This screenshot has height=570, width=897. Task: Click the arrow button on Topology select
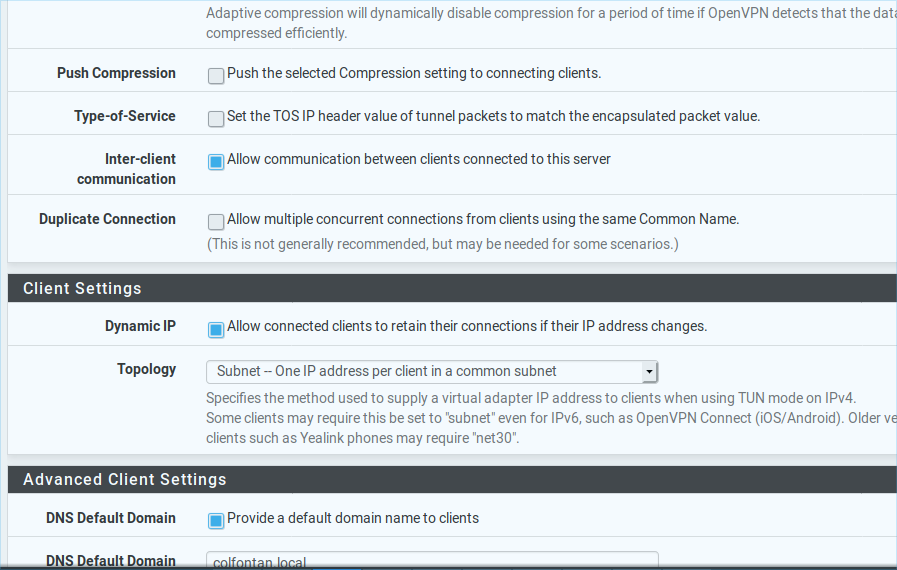[650, 372]
